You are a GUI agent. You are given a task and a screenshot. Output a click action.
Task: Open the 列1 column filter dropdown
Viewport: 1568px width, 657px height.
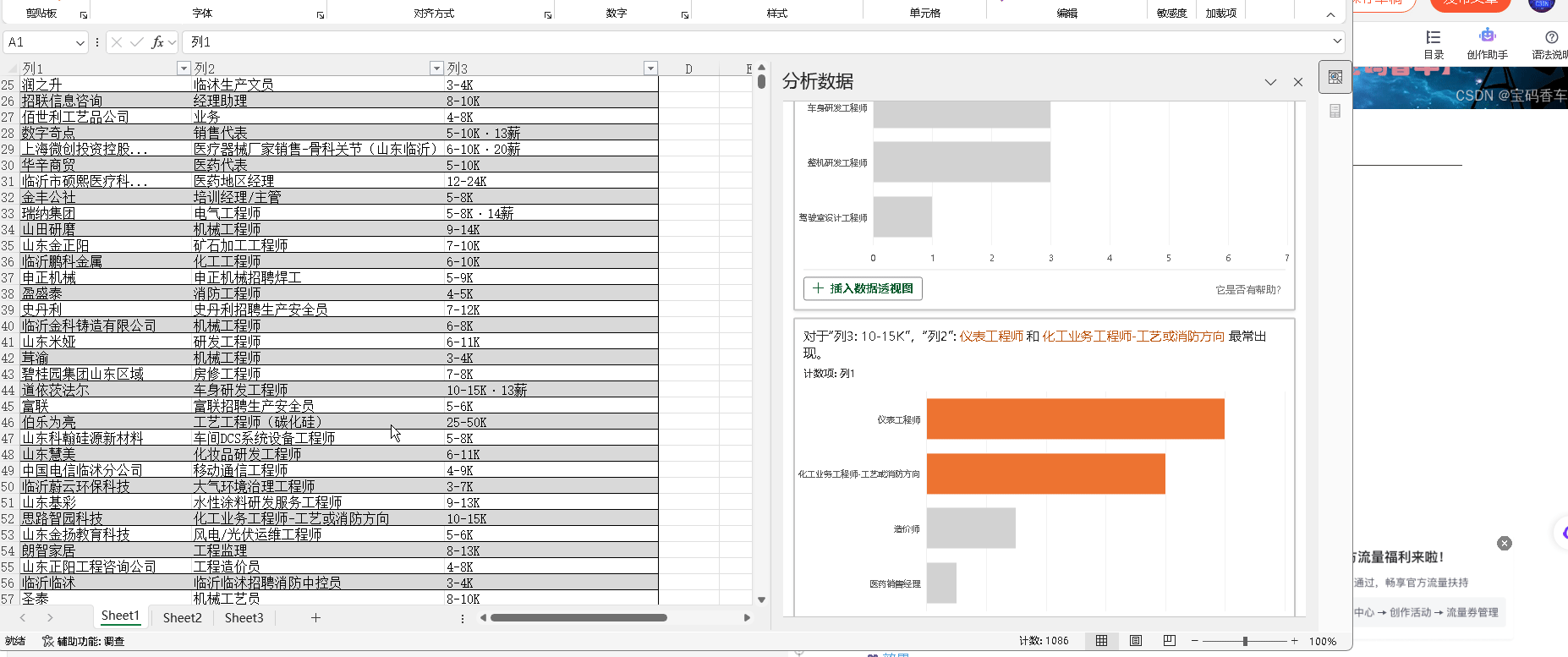[x=184, y=68]
